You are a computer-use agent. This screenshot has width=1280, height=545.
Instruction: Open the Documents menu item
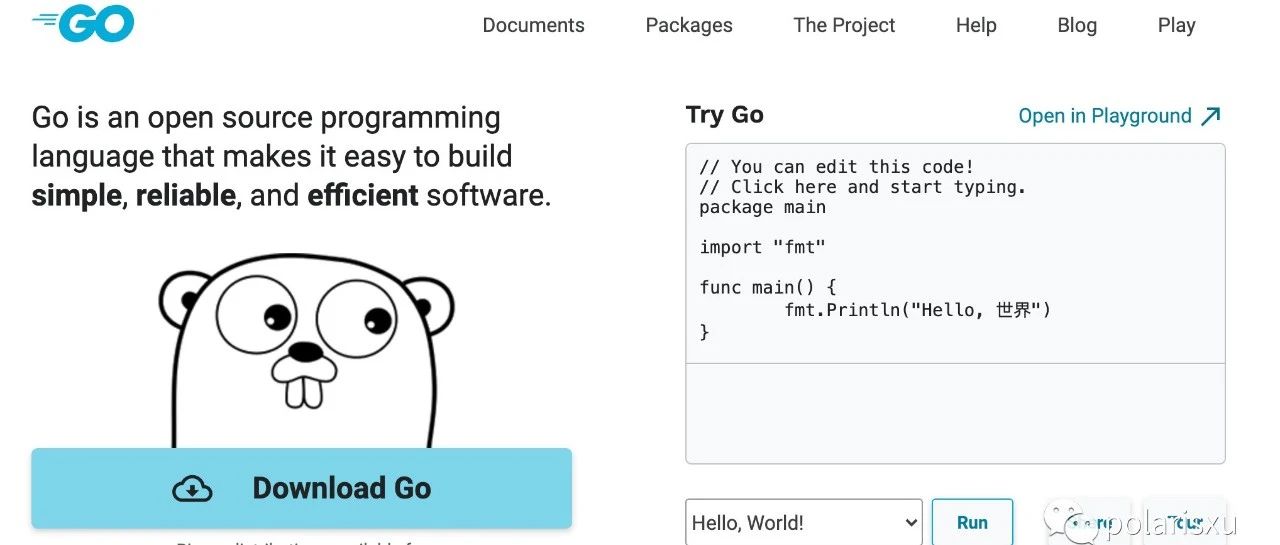pos(533,25)
